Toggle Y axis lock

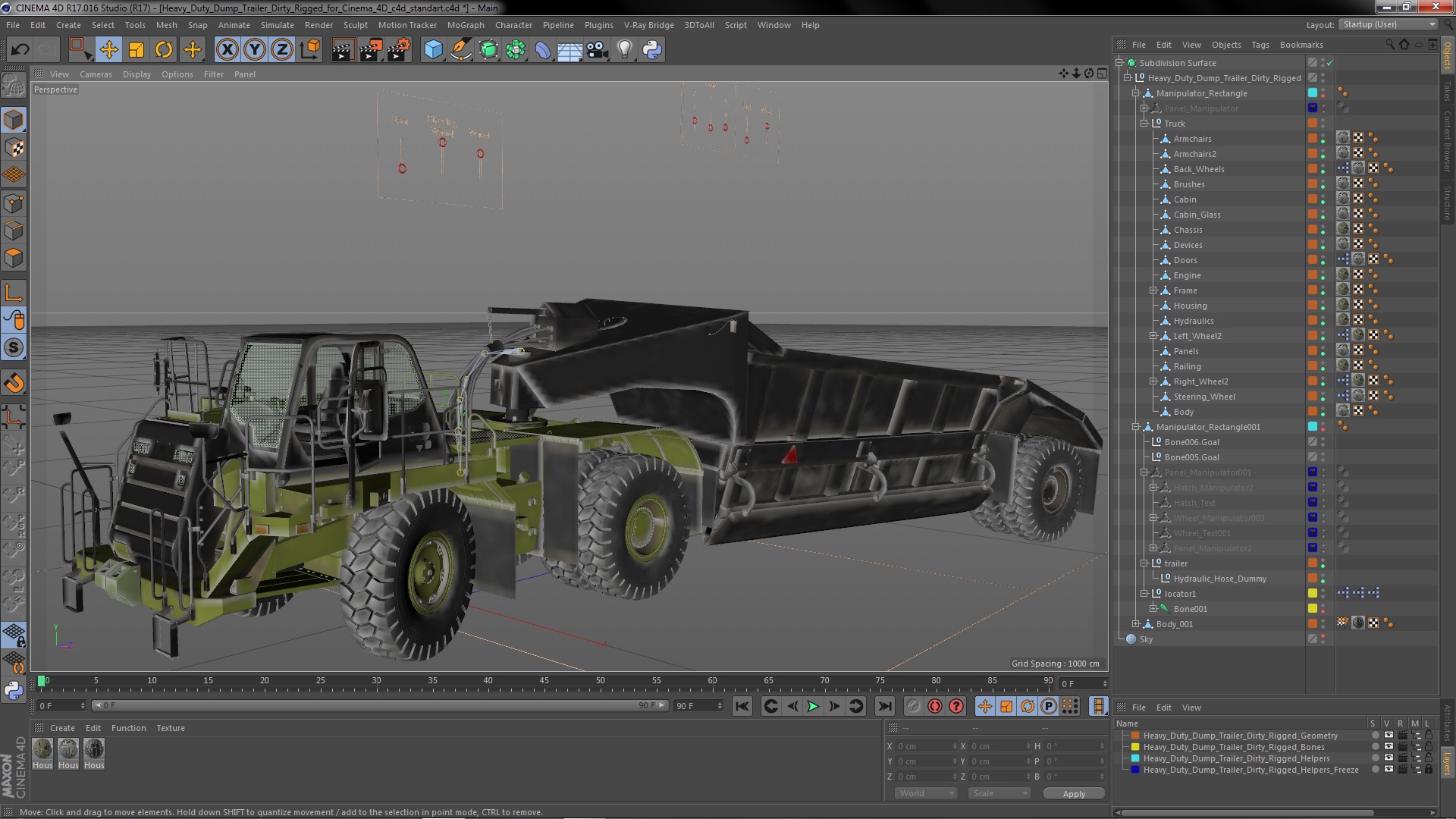(x=255, y=50)
